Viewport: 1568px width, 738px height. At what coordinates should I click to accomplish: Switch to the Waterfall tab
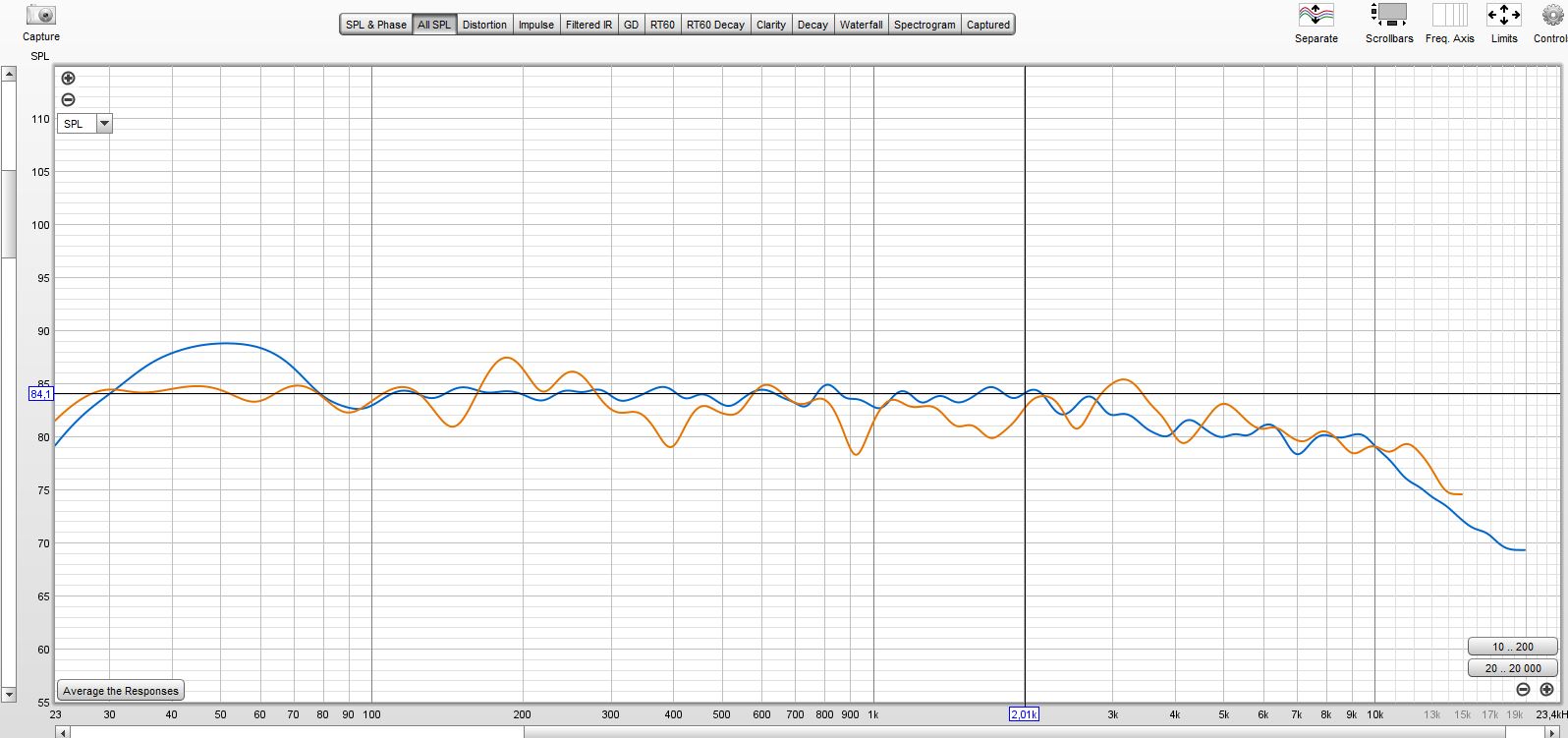[x=861, y=25]
